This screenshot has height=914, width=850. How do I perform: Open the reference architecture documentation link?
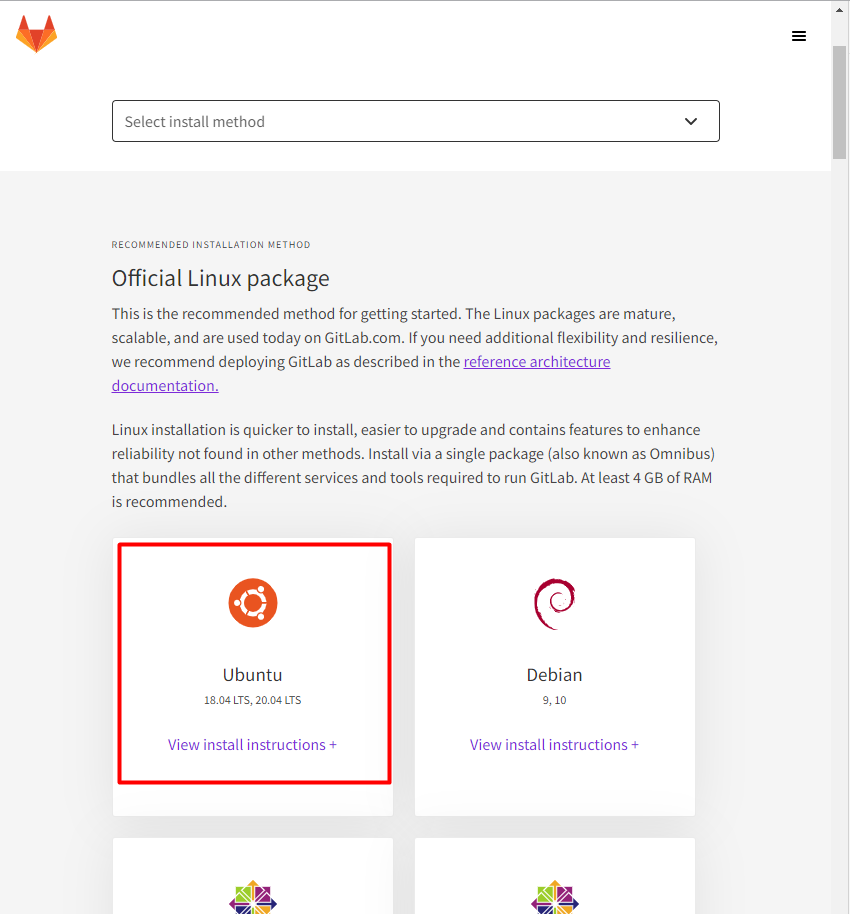pyautogui.click(x=536, y=362)
